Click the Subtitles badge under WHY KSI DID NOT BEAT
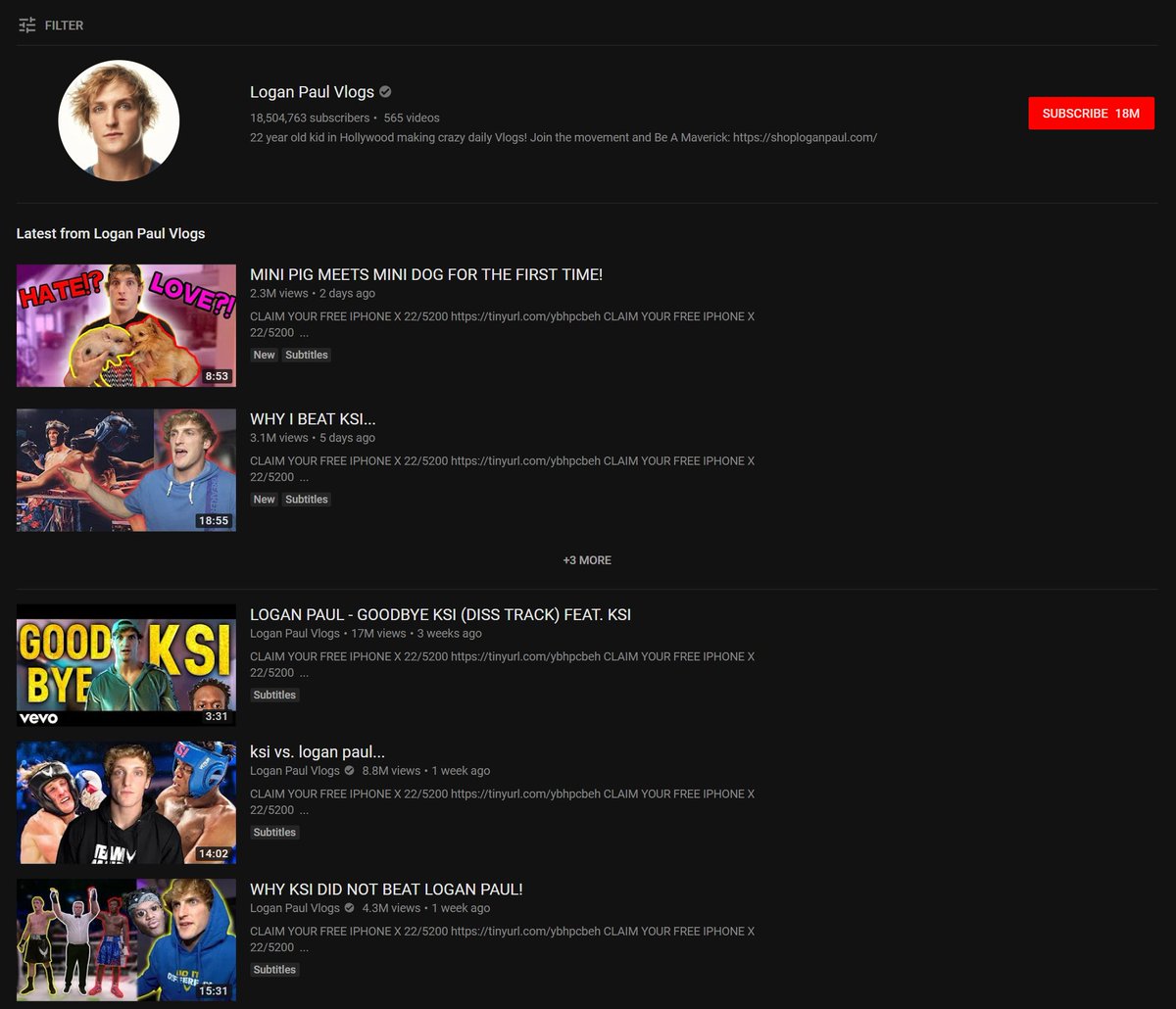The height and width of the screenshot is (1009, 1176). pos(274,969)
